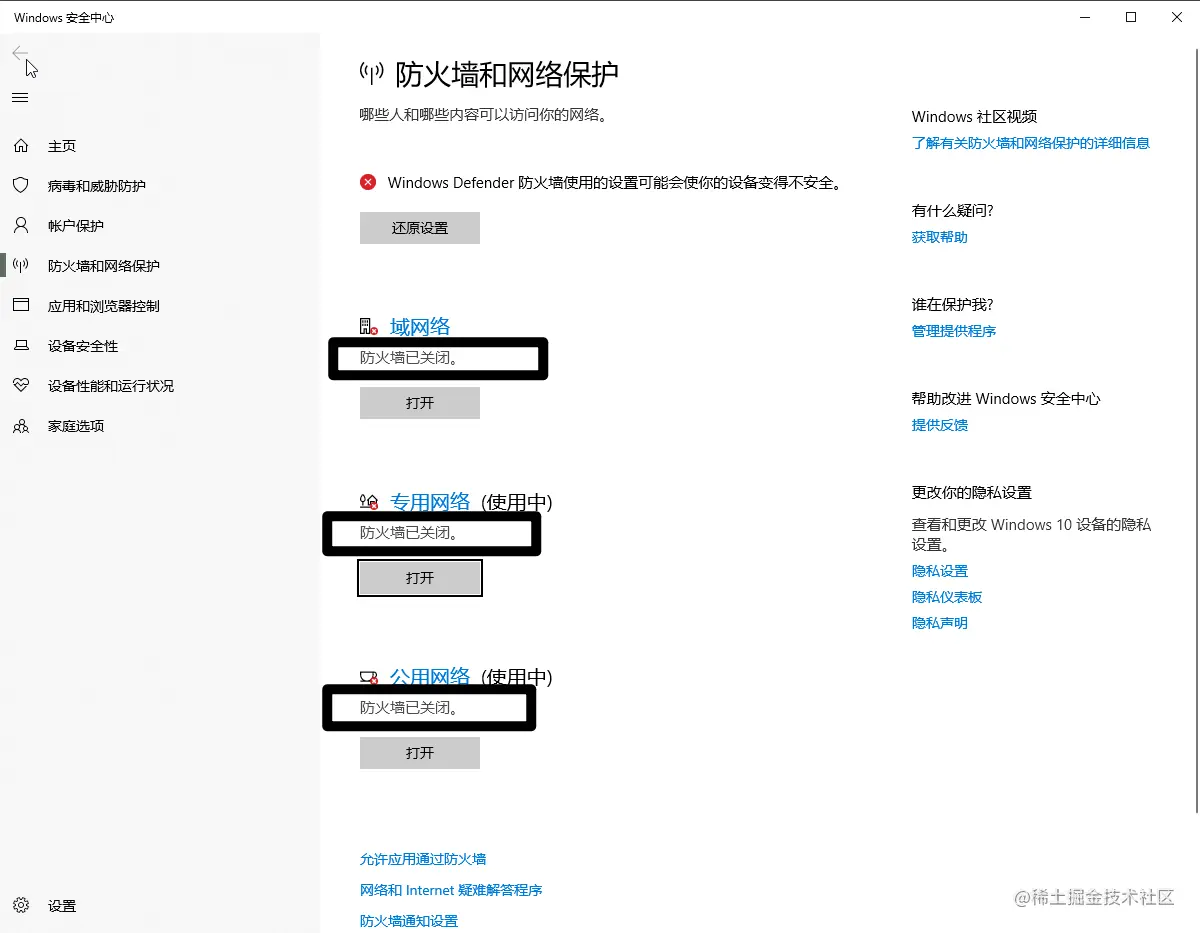The height and width of the screenshot is (933, 1200).
Task: Click the domain network building icon
Action: coord(369,326)
